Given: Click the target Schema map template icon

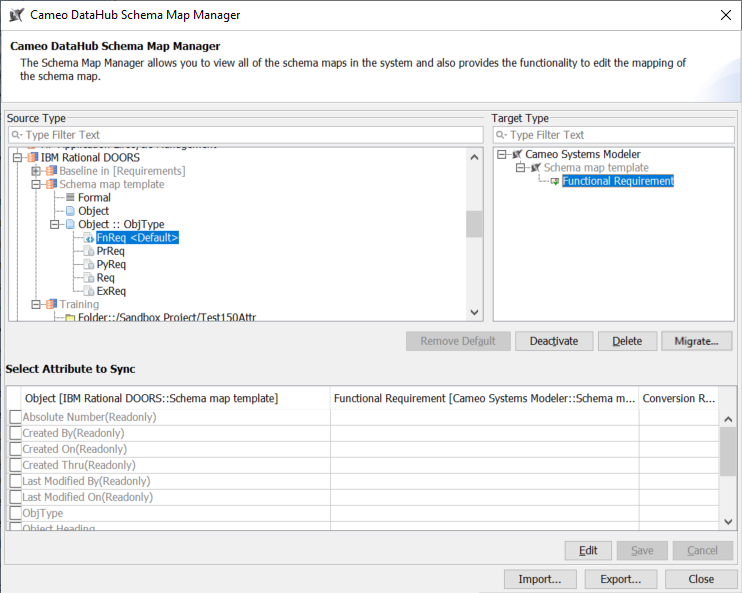Looking at the screenshot, I should 536,168.
